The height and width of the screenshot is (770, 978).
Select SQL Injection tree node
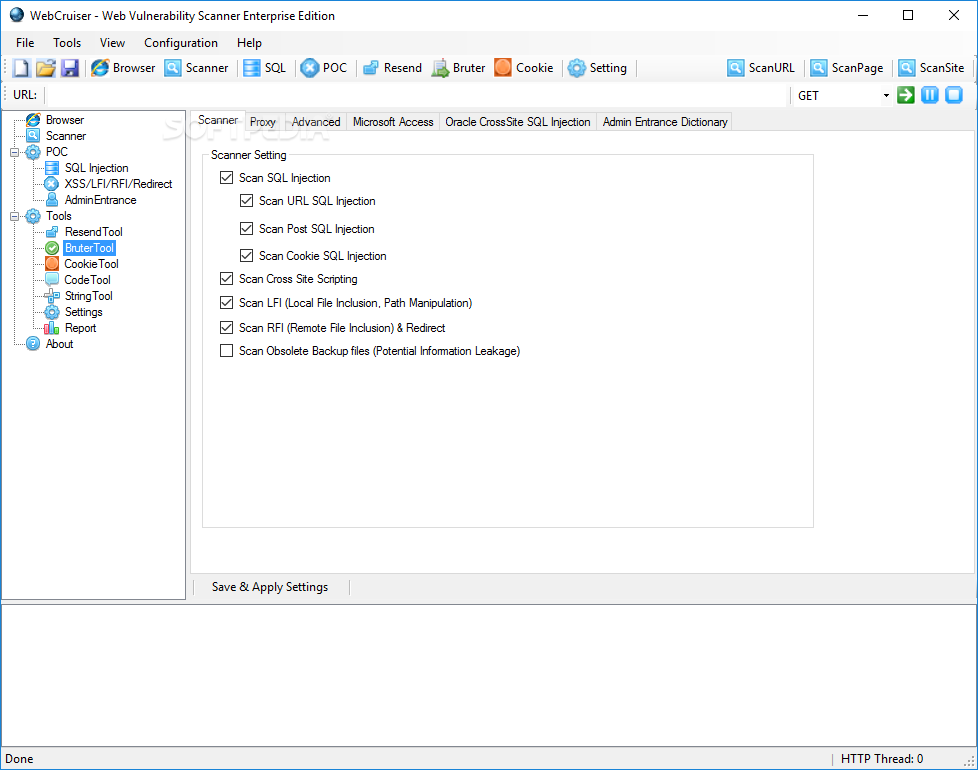point(96,168)
